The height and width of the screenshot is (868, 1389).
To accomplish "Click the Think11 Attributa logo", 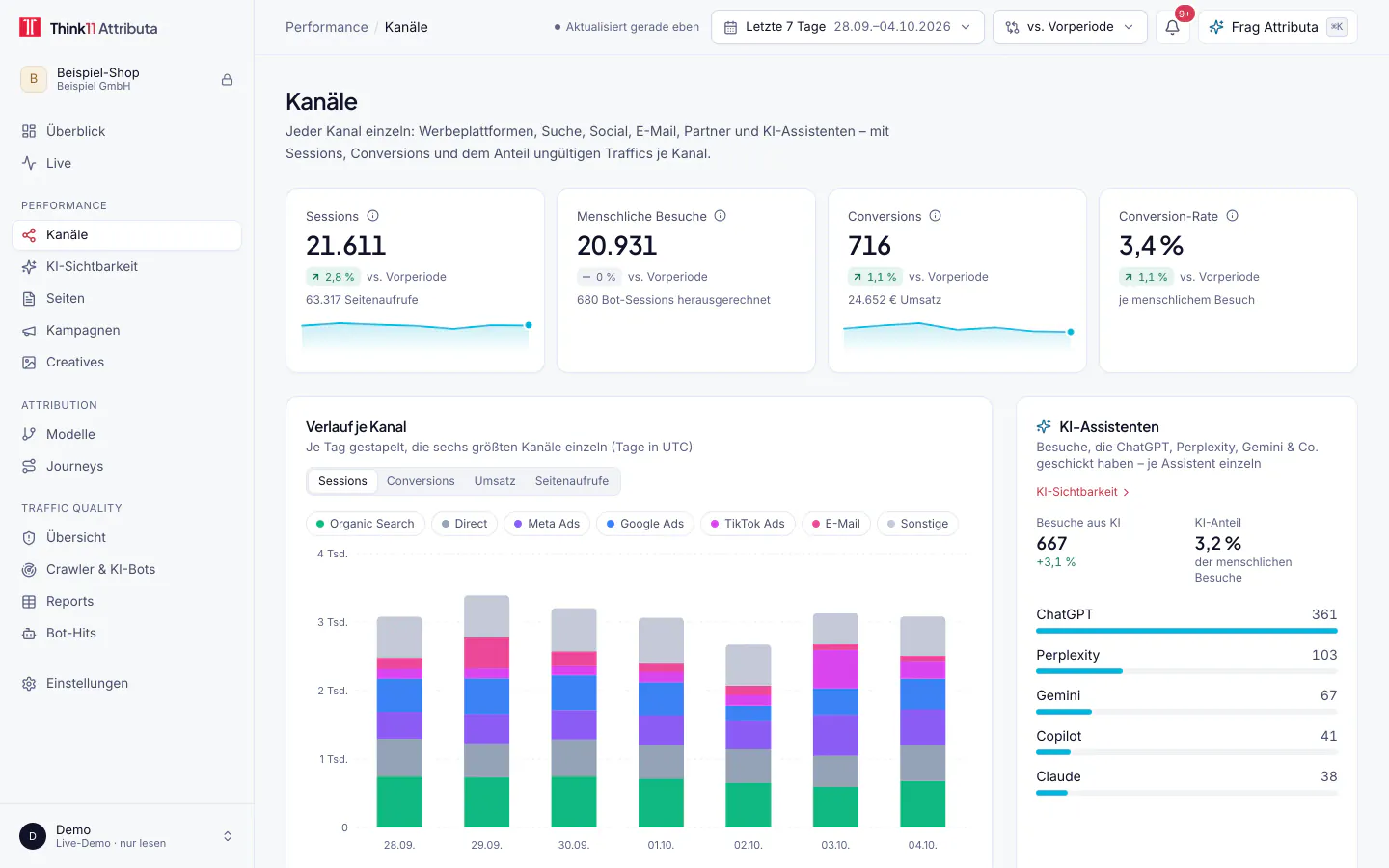I will (x=89, y=28).
